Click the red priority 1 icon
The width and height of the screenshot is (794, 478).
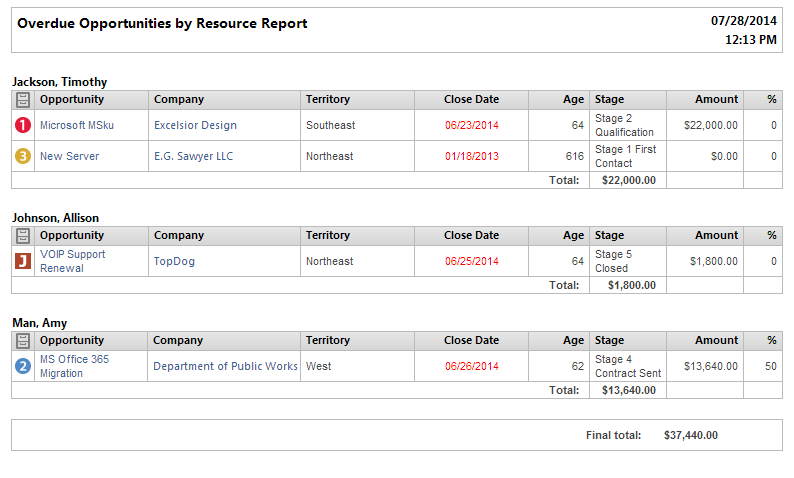(23, 125)
